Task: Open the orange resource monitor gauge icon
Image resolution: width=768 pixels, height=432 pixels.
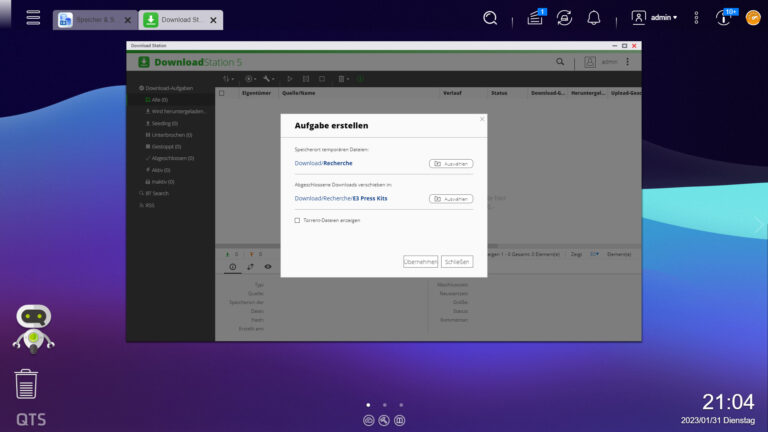Action: point(753,18)
